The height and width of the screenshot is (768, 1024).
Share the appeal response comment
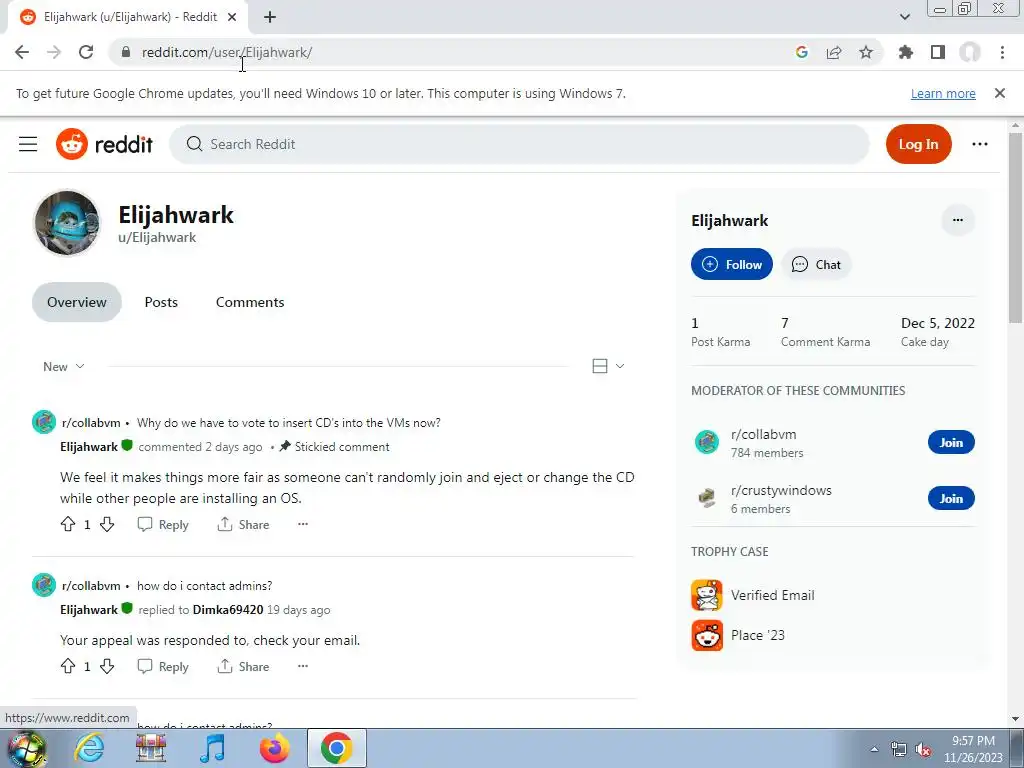point(243,666)
